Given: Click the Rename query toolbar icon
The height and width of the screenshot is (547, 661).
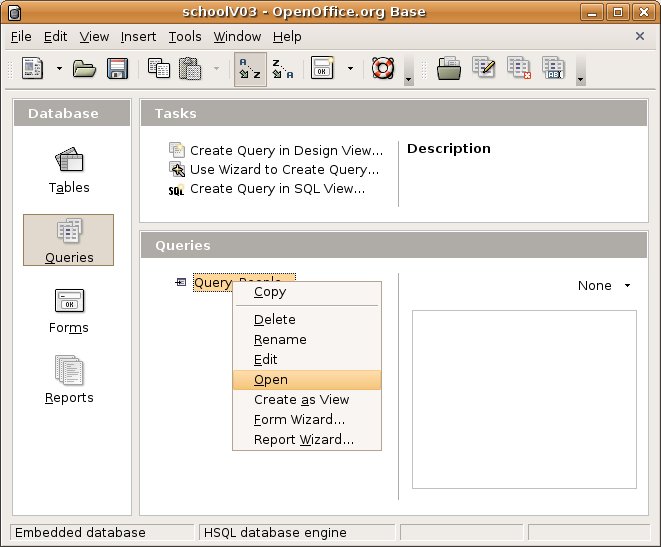Looking at the screenshot, I should coord(554,68).
